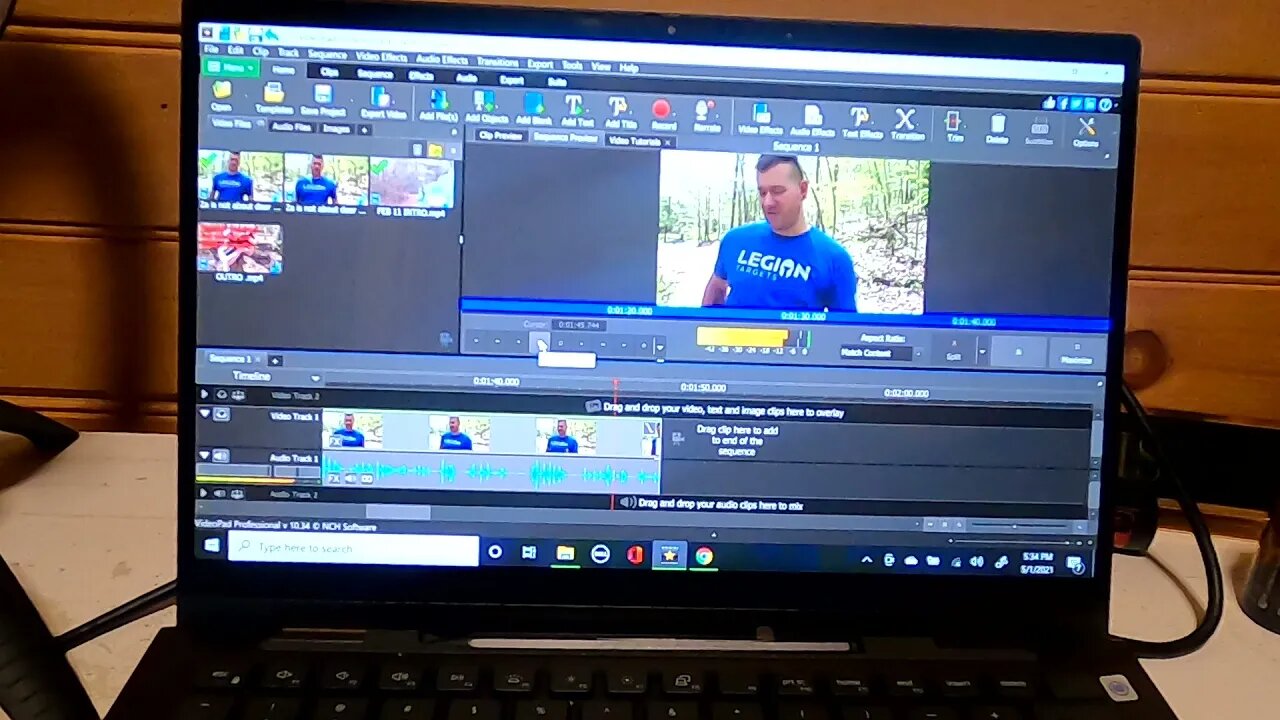Switch to Images bin tab
Viewport: 1280px width, 720px height.
336,128
